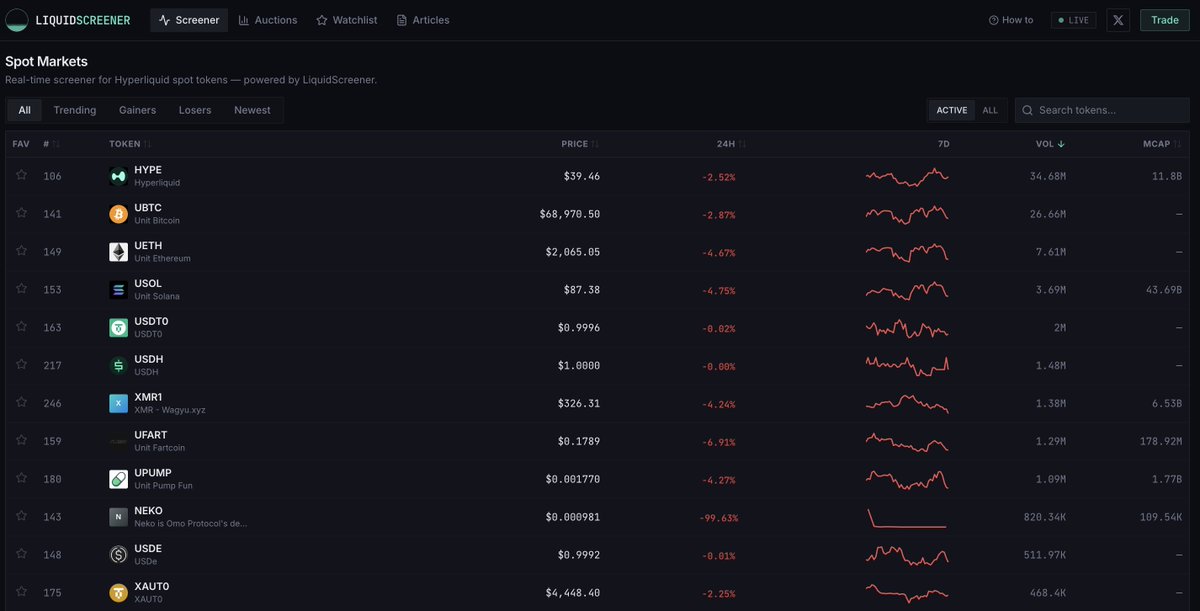1200x611 pixels.
Task: Click the UBTC Bitcoin token icon
Action: click(x=118, y=214)
